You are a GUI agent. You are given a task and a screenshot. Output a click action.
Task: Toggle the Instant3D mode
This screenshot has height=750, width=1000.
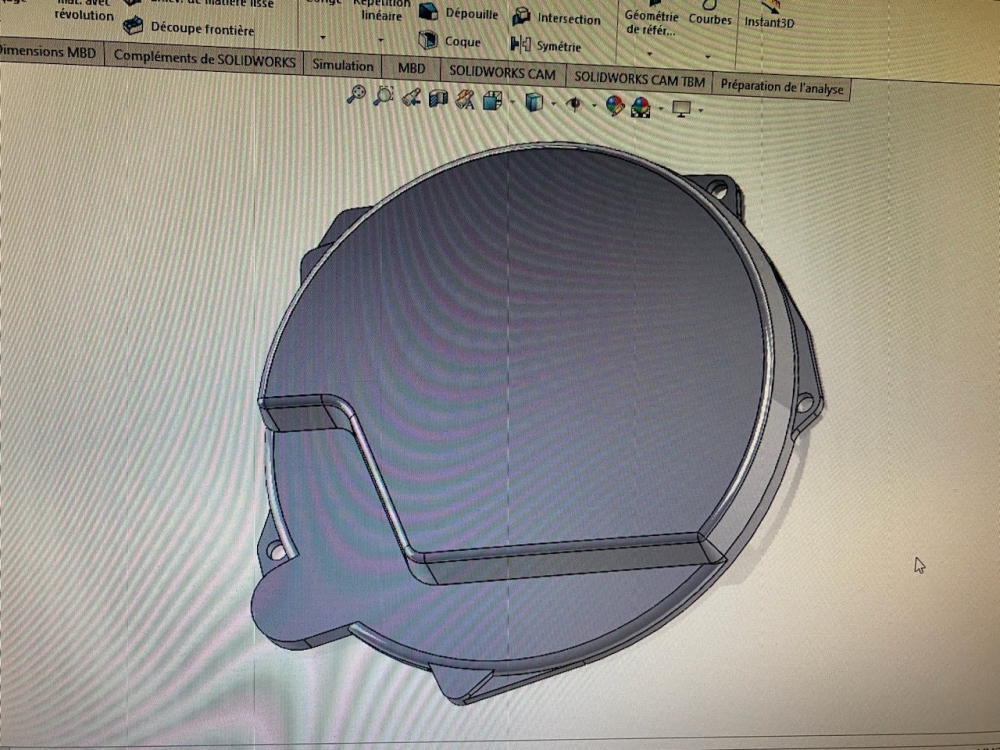(769, 21)
